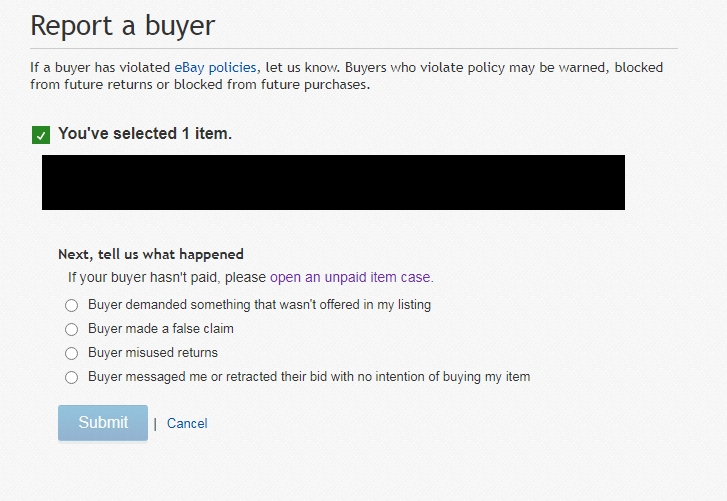Open an unpaid item case link

[350, 277]
